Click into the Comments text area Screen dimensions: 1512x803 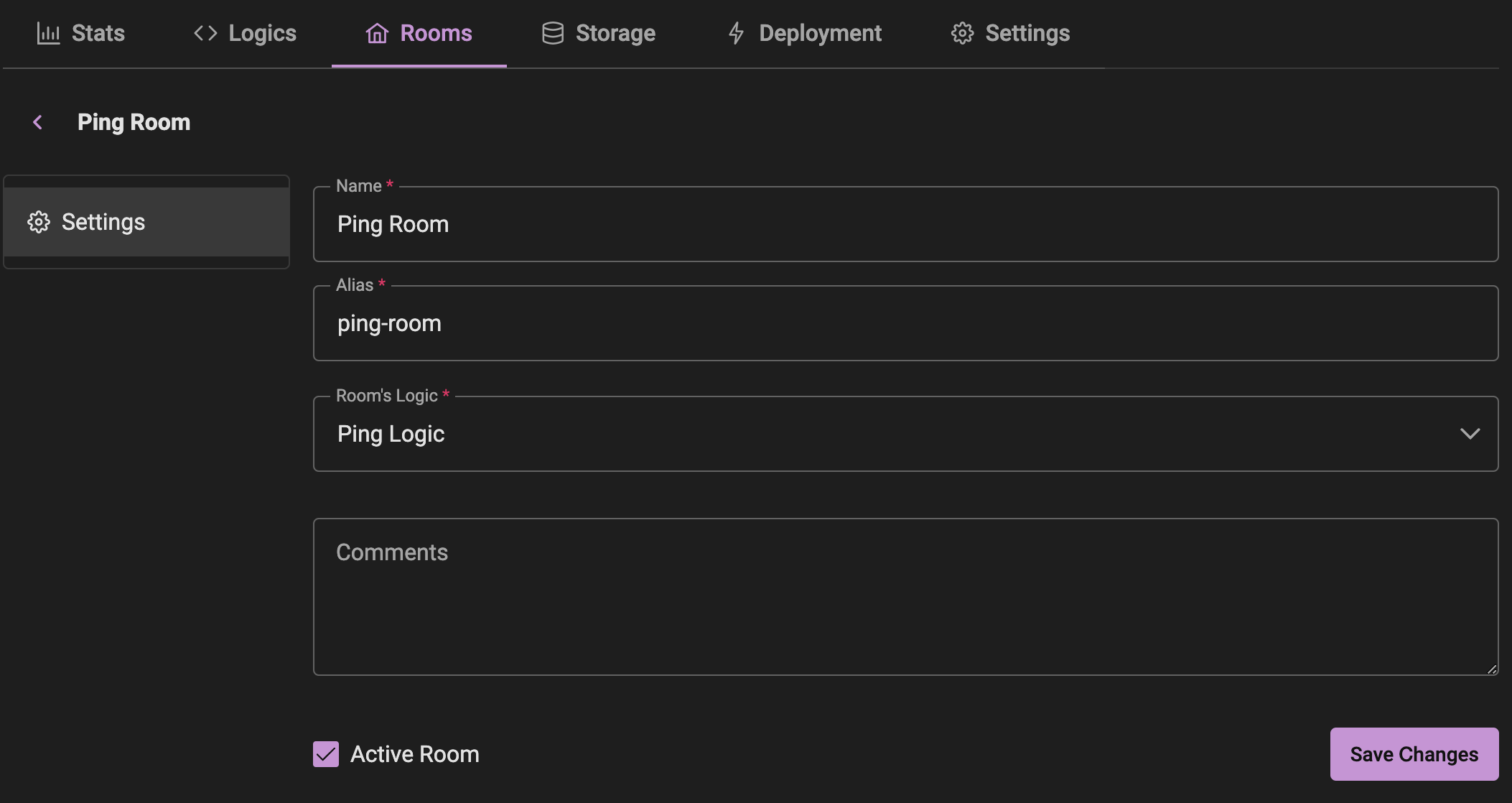[905, 597]
